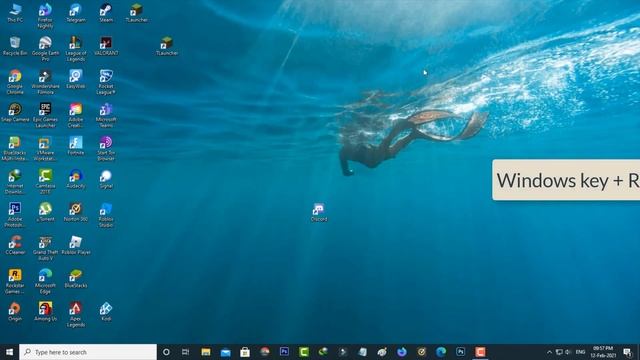Click the ENG language indicator
Image resolution: width=640 pixels, height=360 pixels.
pos(580,352)
